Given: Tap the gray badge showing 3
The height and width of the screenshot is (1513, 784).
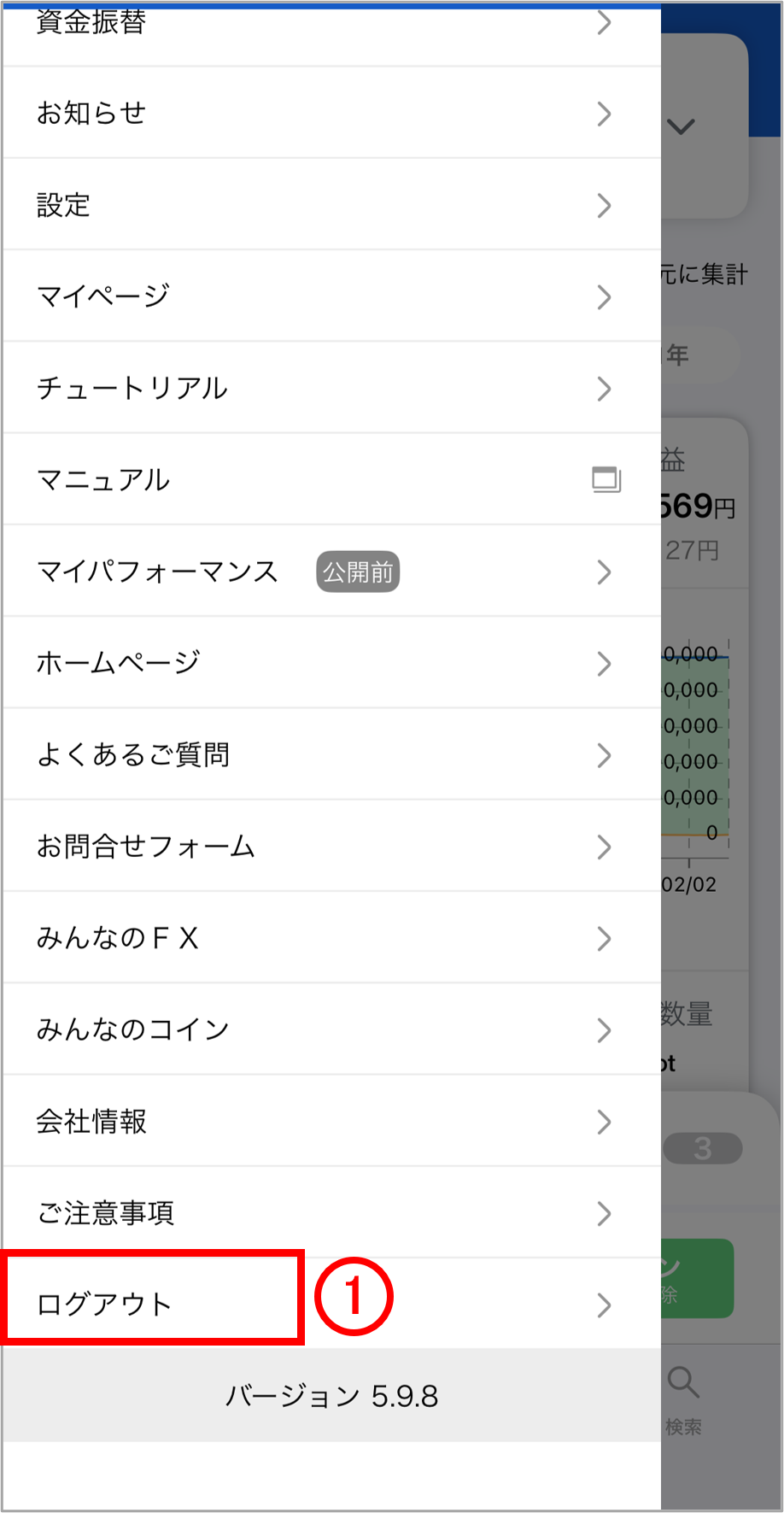Looking at the screenshot, I should tap(702, 1148).
